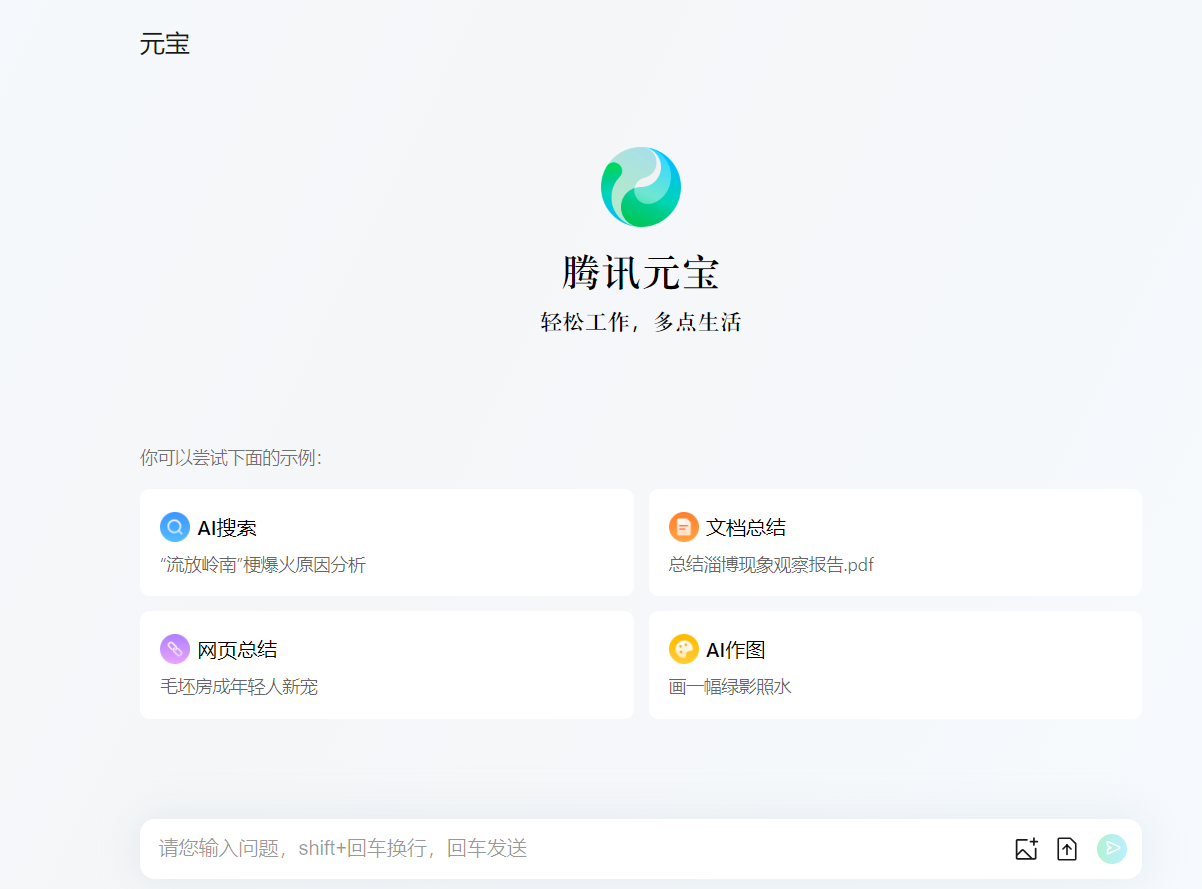Screen dimensions: 1202x889
Task: Click the 腾讯元宝 title text
Action: pyautogui.click(x=640, y=272)
